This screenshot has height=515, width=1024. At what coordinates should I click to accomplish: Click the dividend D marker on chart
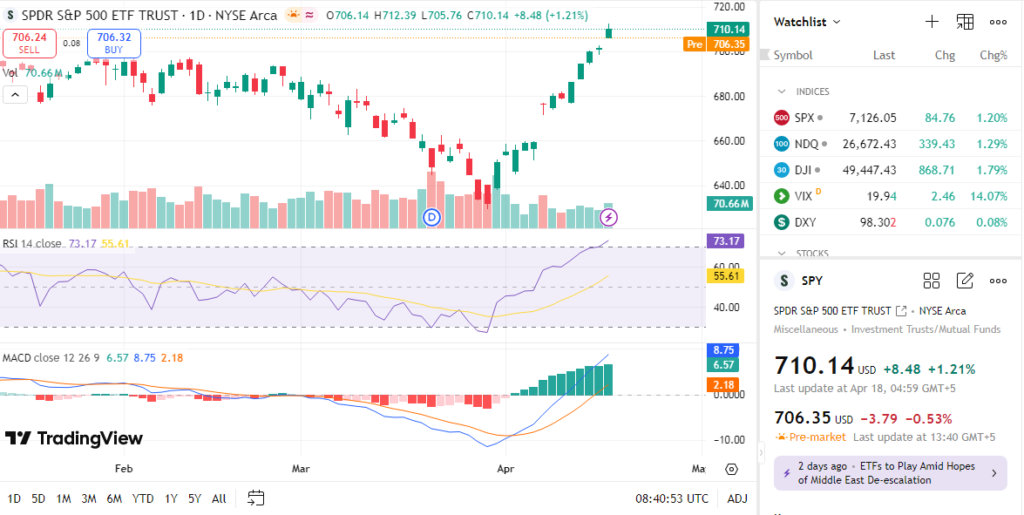432,217
